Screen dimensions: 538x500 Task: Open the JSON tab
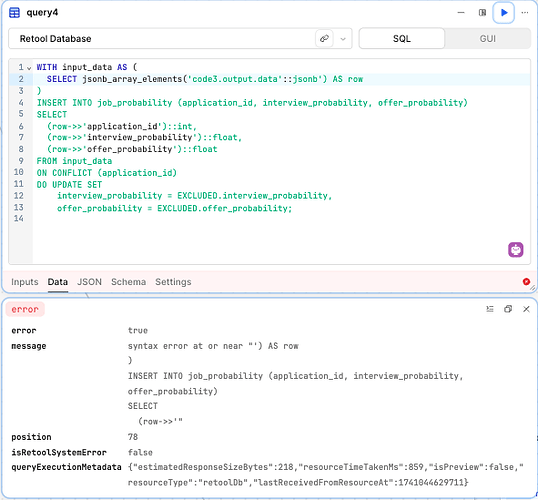[x=89, y=282]
